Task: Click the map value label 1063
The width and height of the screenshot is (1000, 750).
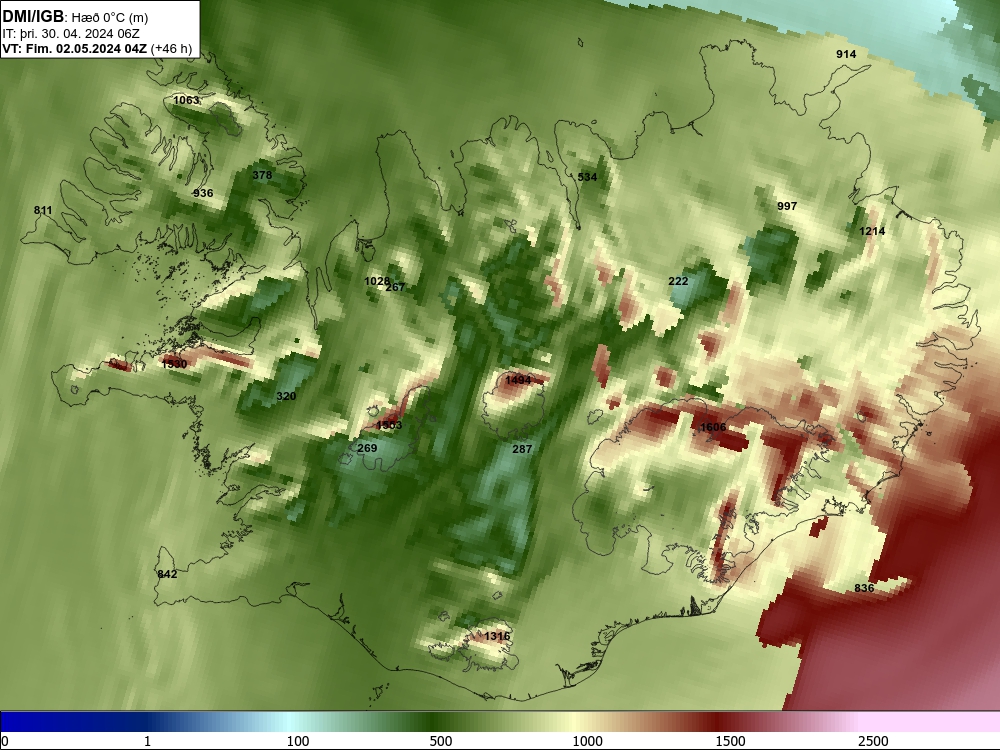Action: (x=186, y=100)
